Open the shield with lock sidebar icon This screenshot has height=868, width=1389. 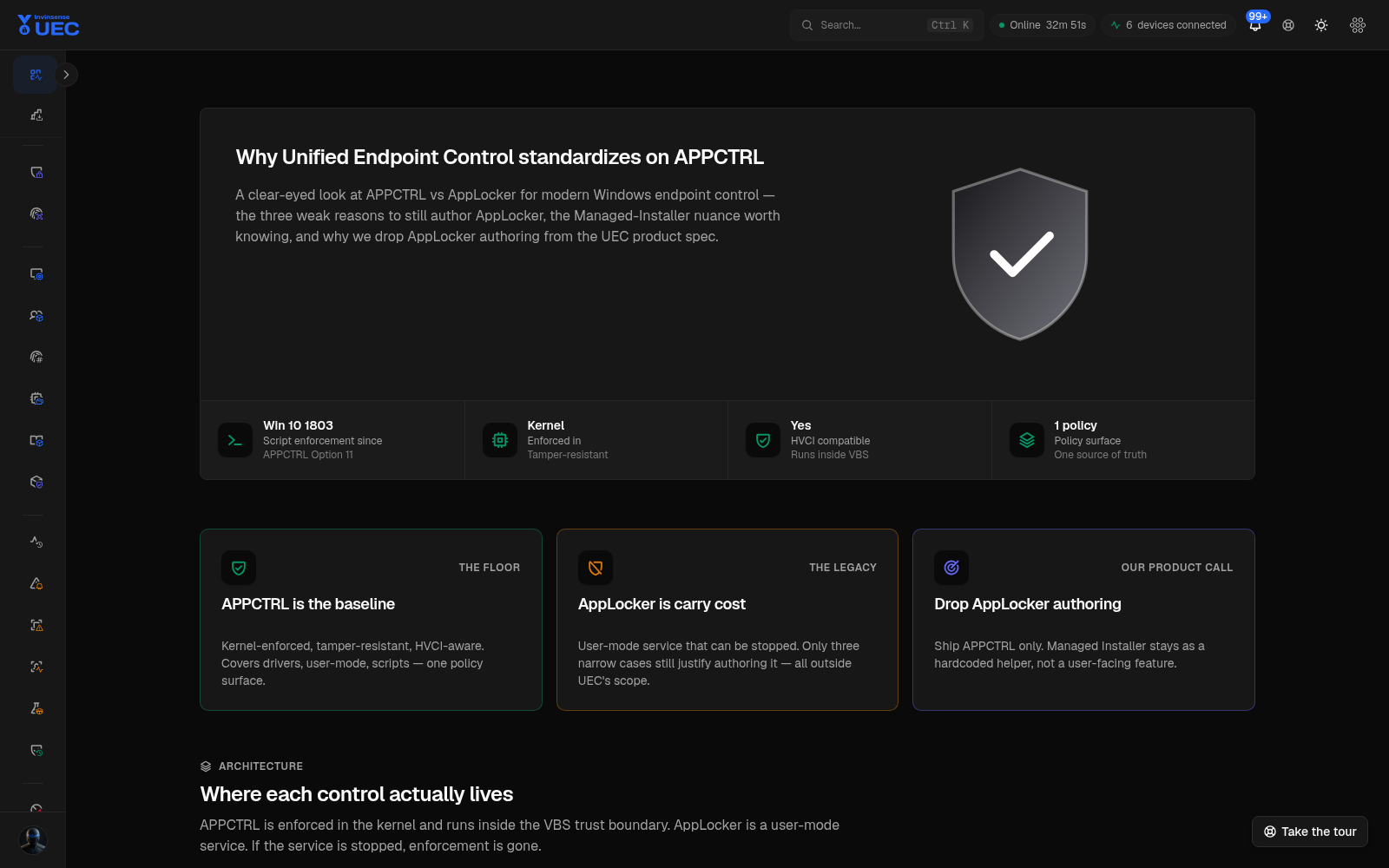pos(36,173)
